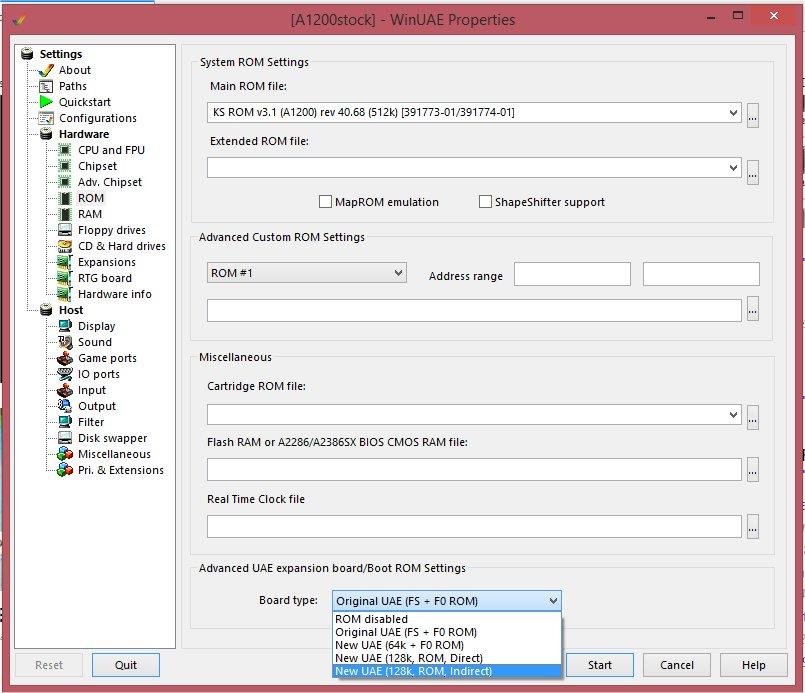
Task: Click the Help button
Action: coord(754,665)
